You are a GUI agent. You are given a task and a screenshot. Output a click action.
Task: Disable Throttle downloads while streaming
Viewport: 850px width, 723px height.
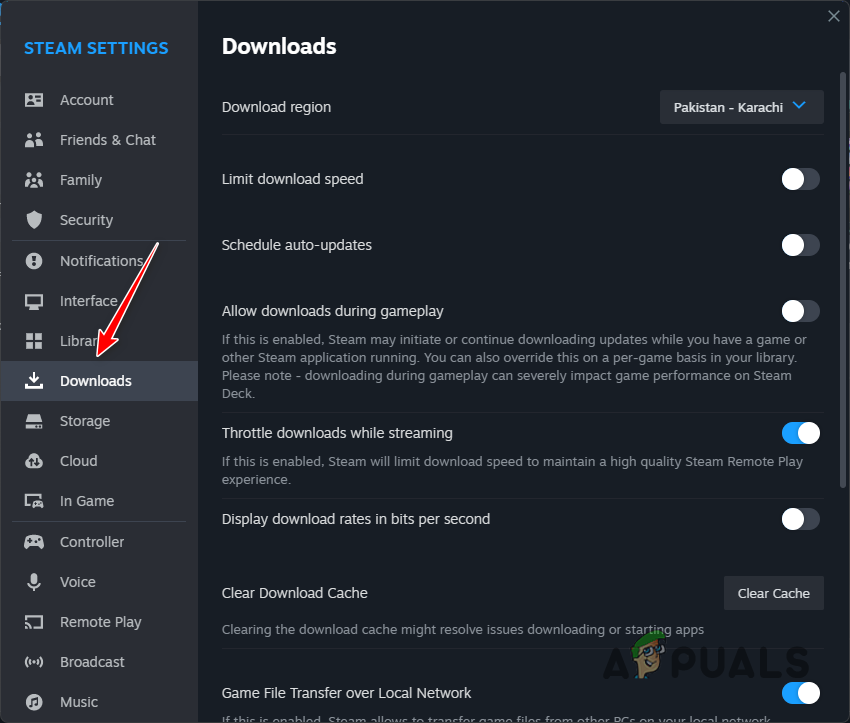point(800,433)
